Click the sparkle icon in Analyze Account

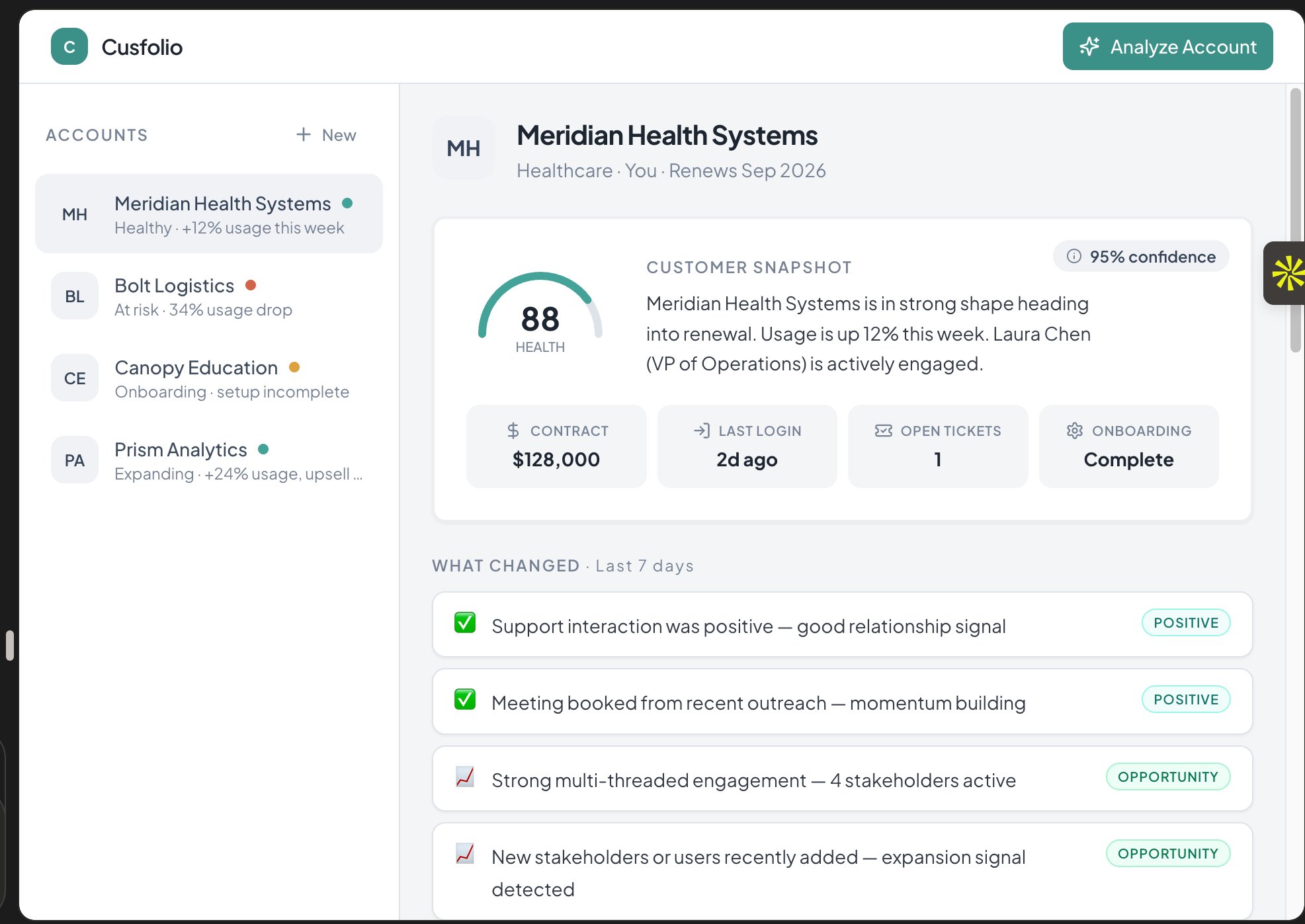[1089, 46]
